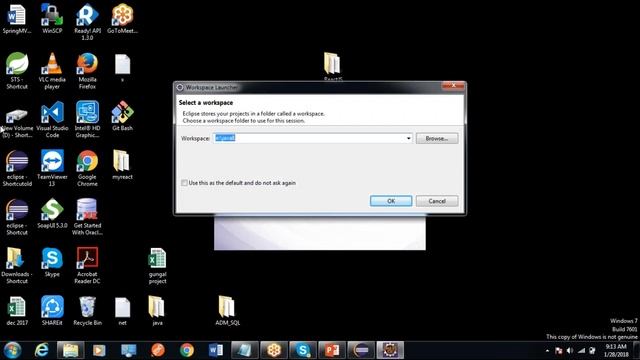Select the Visual Studio Code icon
The height and width of the screenshot is (360, 640).
[x=52, y=119]
